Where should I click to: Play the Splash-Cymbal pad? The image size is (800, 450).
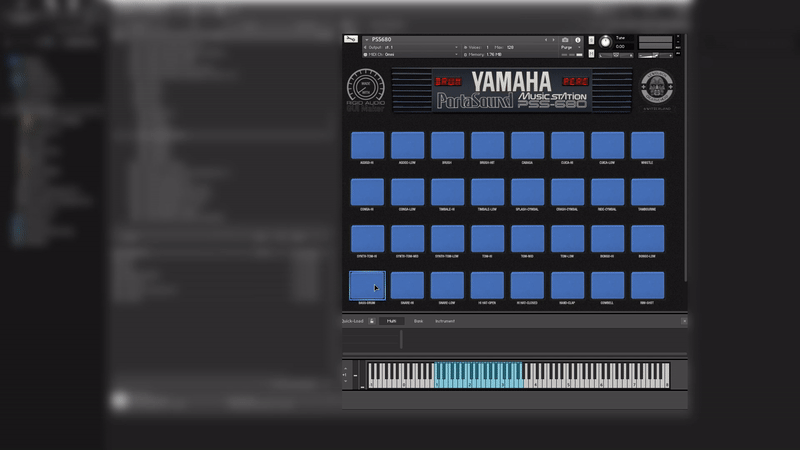click(x=528, y=192)
